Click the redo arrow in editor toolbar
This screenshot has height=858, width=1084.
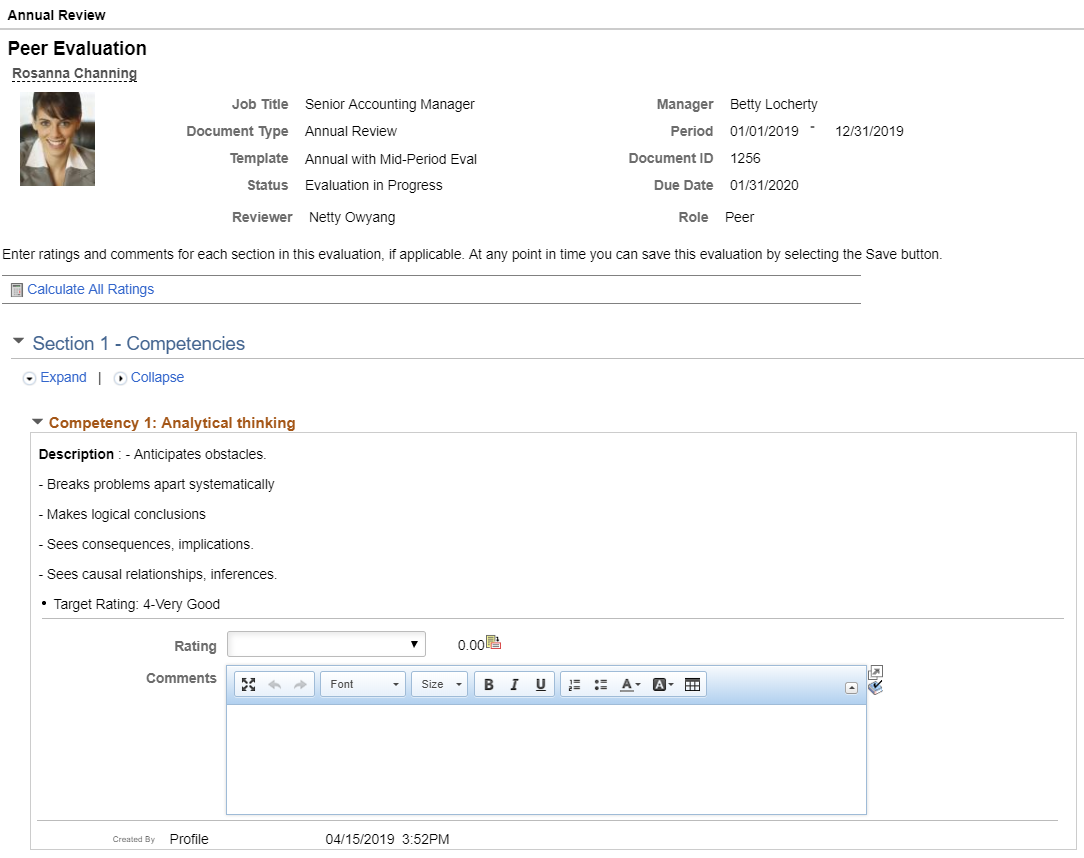(x=300, y=684)
